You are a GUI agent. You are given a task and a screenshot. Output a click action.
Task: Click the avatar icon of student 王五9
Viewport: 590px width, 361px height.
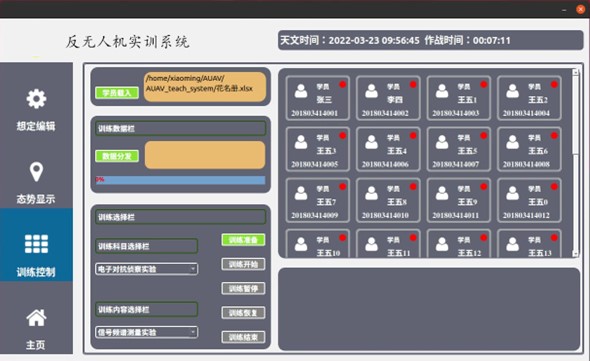(x=442, y=193)
